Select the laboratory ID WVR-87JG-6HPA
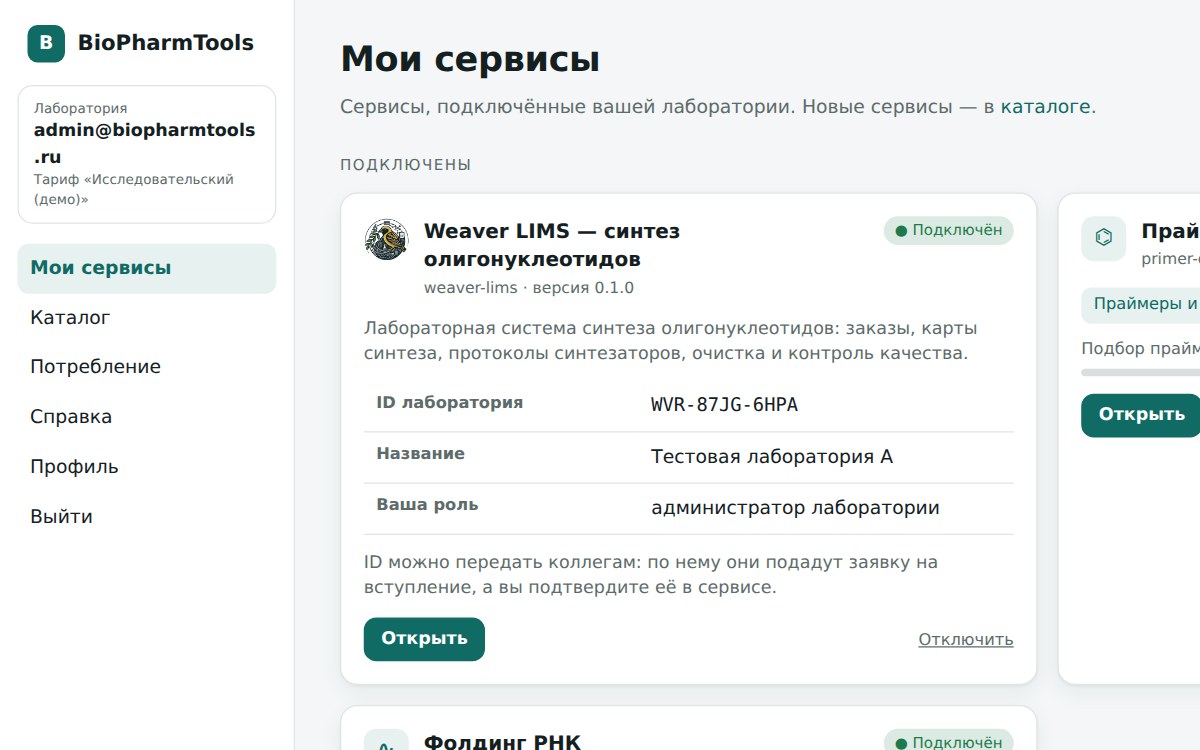The image size is (1200, 750). pos(725,405)
